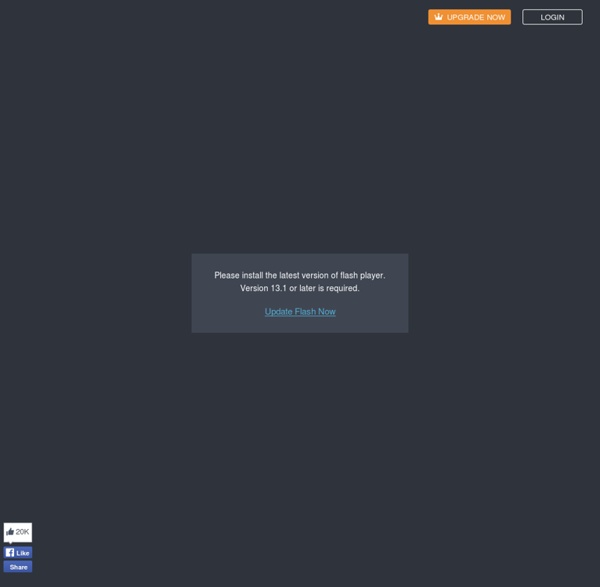Click the "UPGRADE NOW" label text
The width and height of the screenshot is (600, 587).
pyautogui.click(x=476, y=17)
